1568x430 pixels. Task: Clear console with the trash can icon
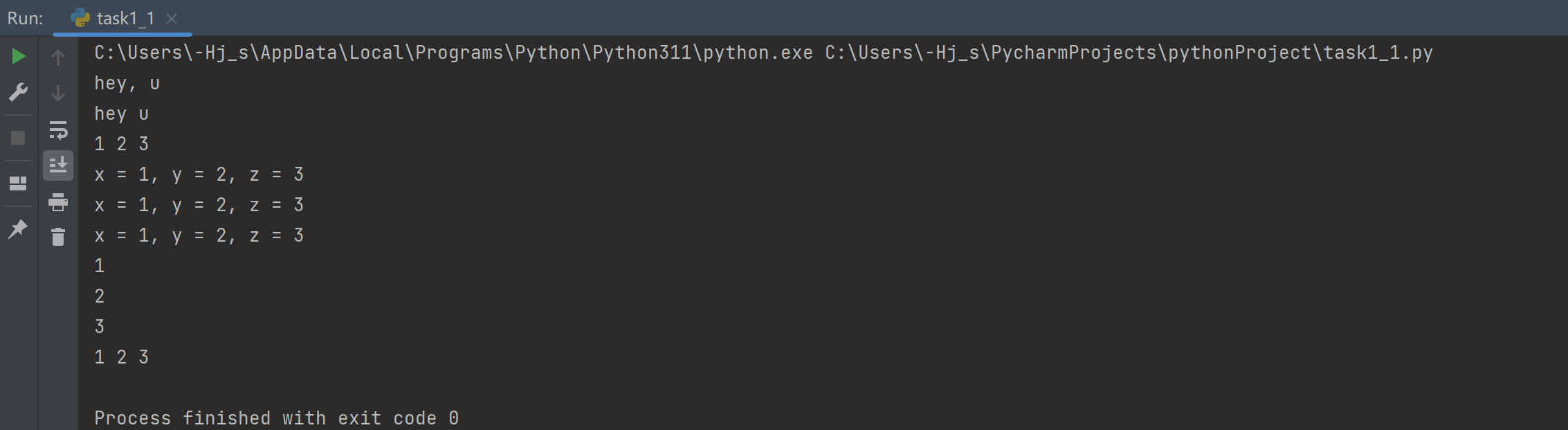click(58, 238)
